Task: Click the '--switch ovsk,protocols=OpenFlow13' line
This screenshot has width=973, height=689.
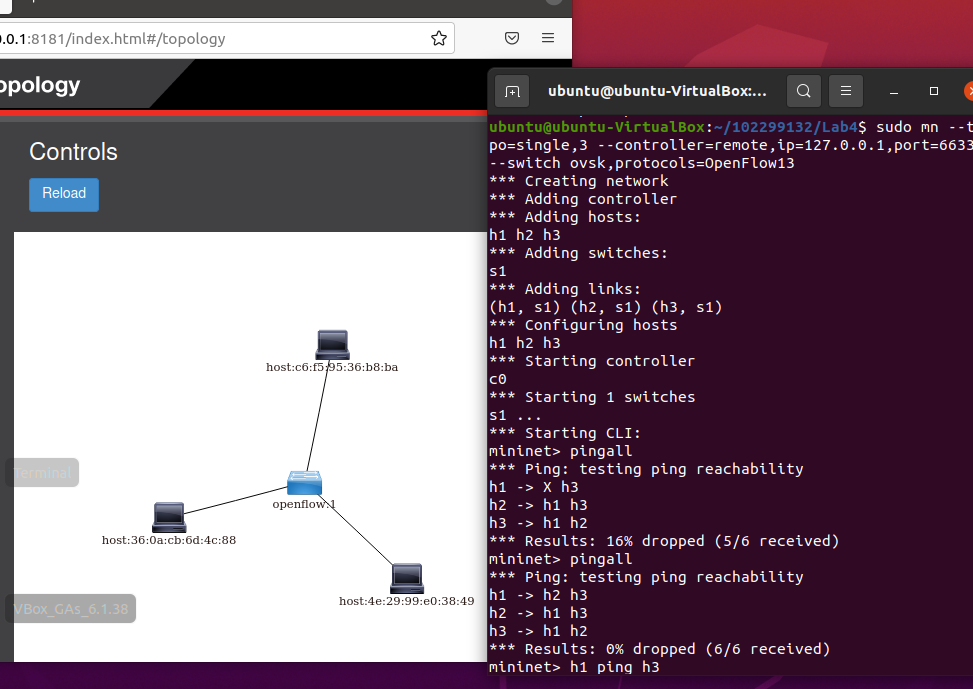Action: [642, 163]
